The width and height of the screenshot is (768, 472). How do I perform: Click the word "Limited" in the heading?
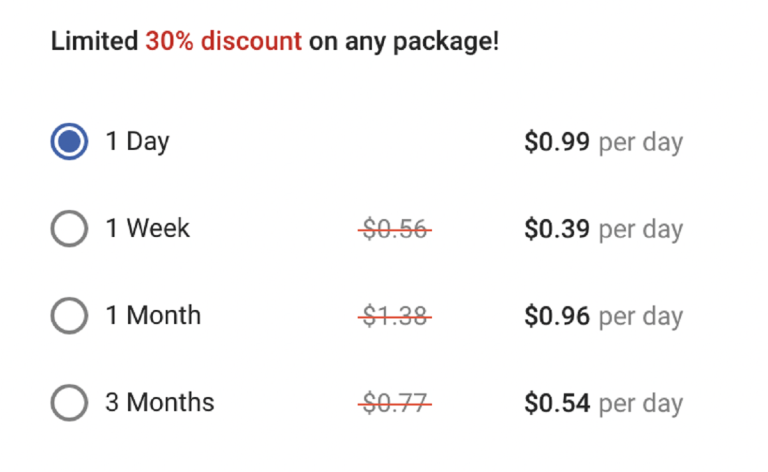pyautogui.click(x=94, y=42)
